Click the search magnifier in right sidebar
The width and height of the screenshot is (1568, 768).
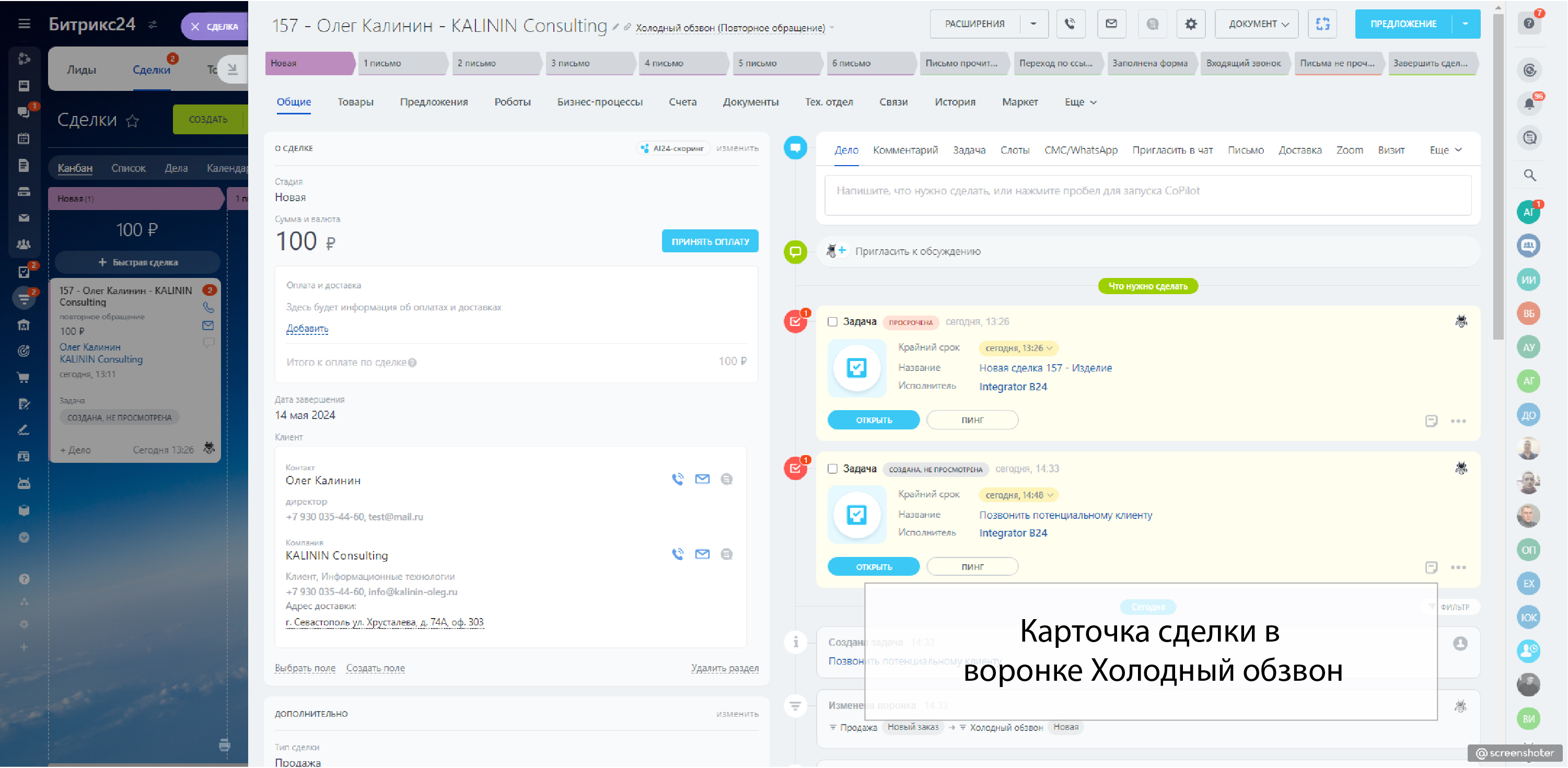1530,175
